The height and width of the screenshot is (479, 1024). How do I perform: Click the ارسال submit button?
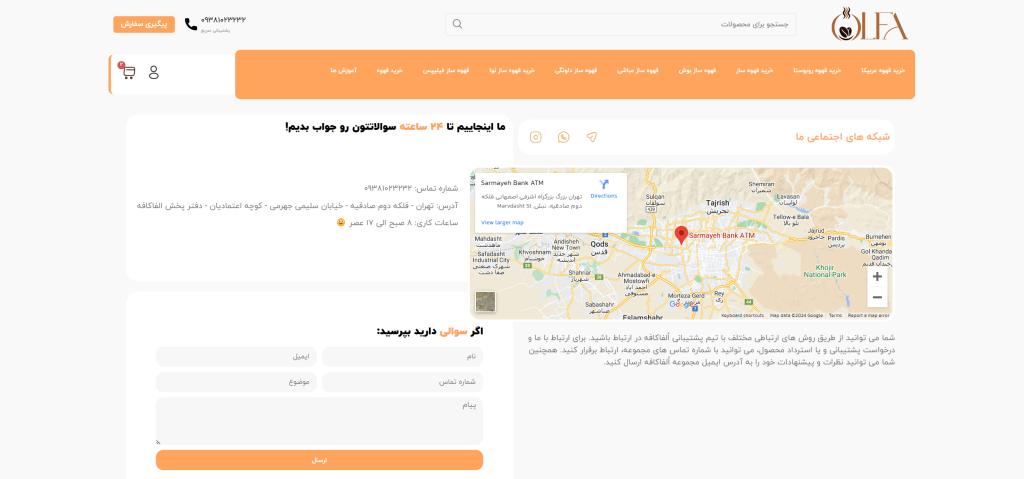point(319,460)
